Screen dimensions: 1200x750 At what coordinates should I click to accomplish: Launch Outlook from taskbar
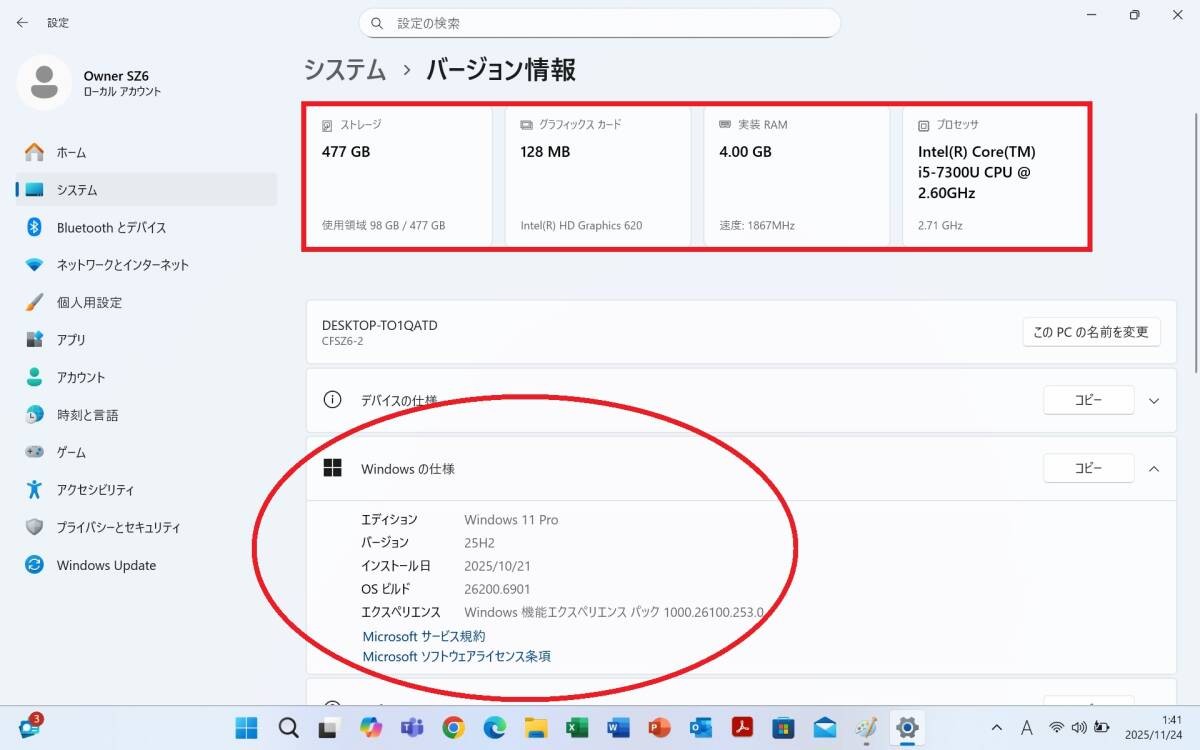700,727
